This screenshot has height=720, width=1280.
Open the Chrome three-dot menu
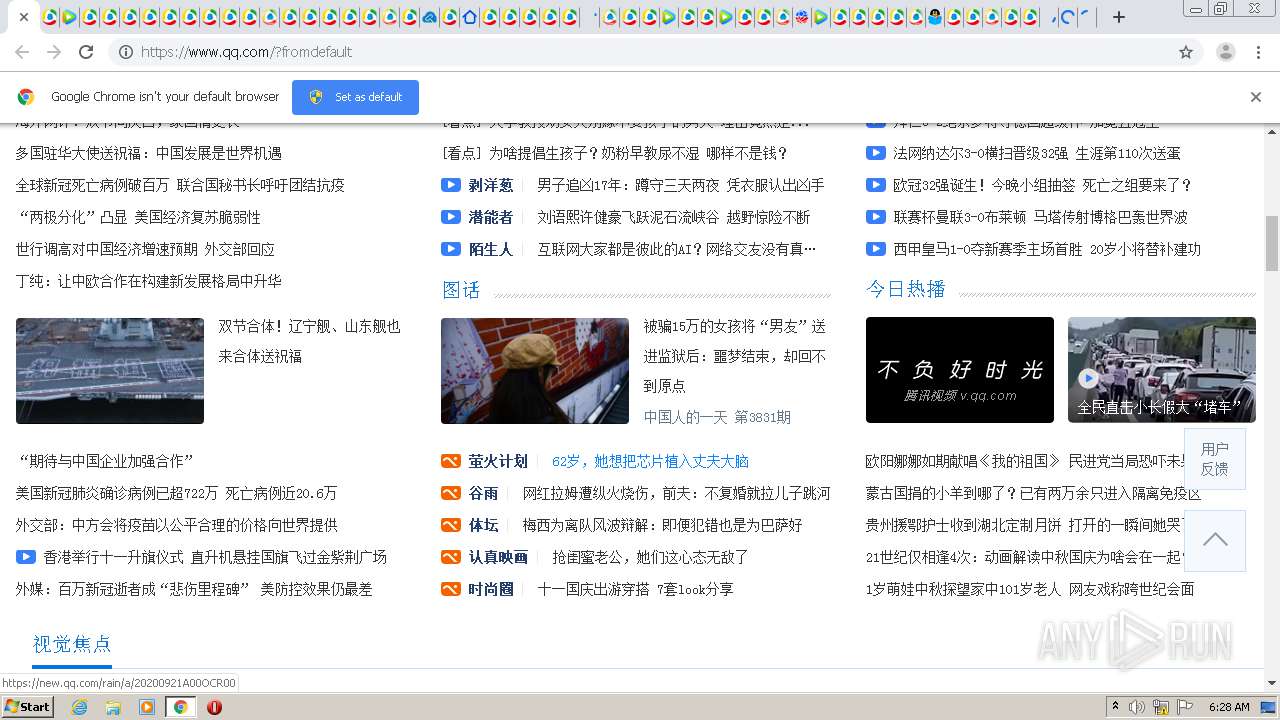click(1259, 52)
